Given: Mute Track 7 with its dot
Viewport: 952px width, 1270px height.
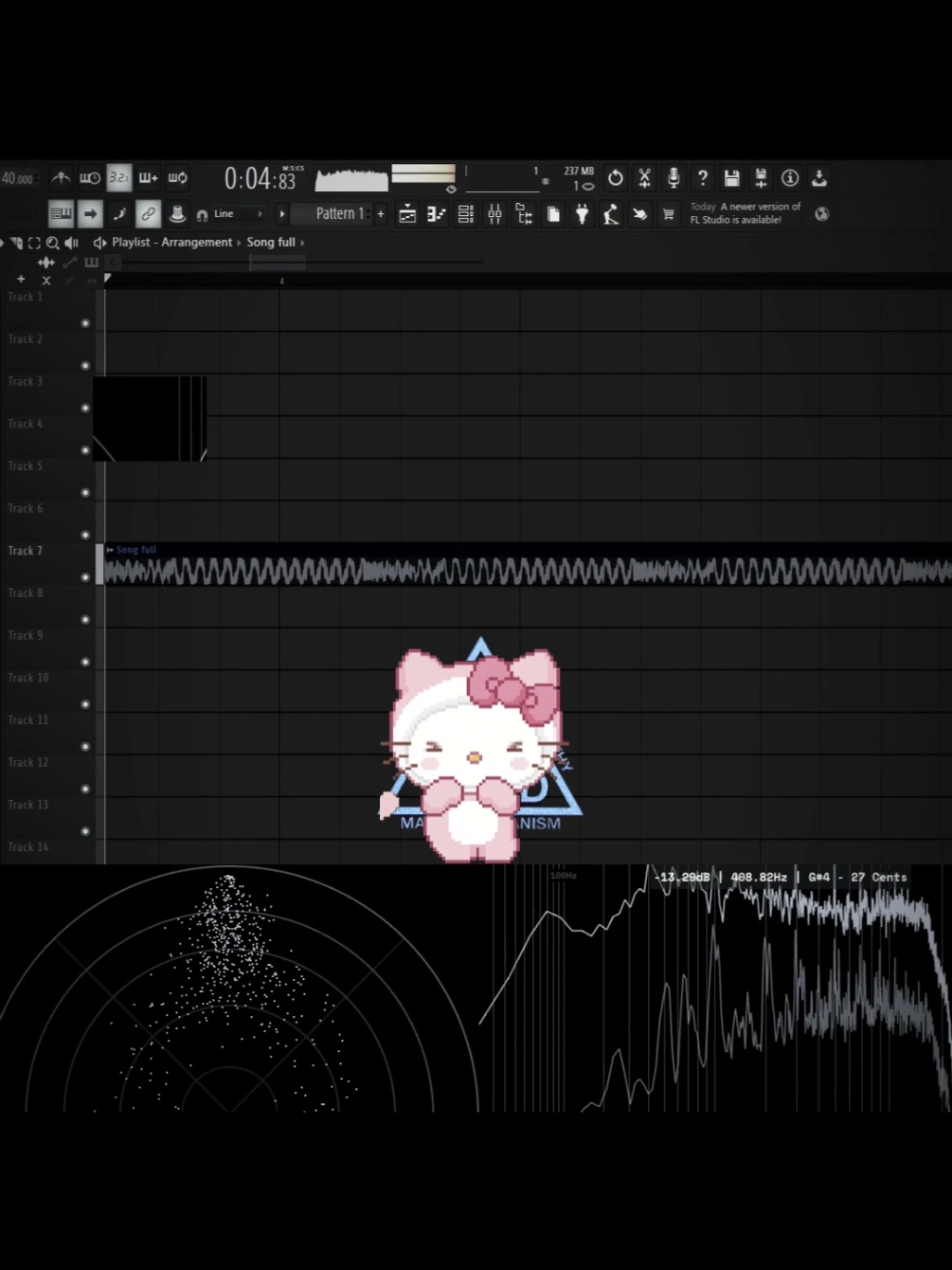Looking at the screenshot, I should point(85,577).
